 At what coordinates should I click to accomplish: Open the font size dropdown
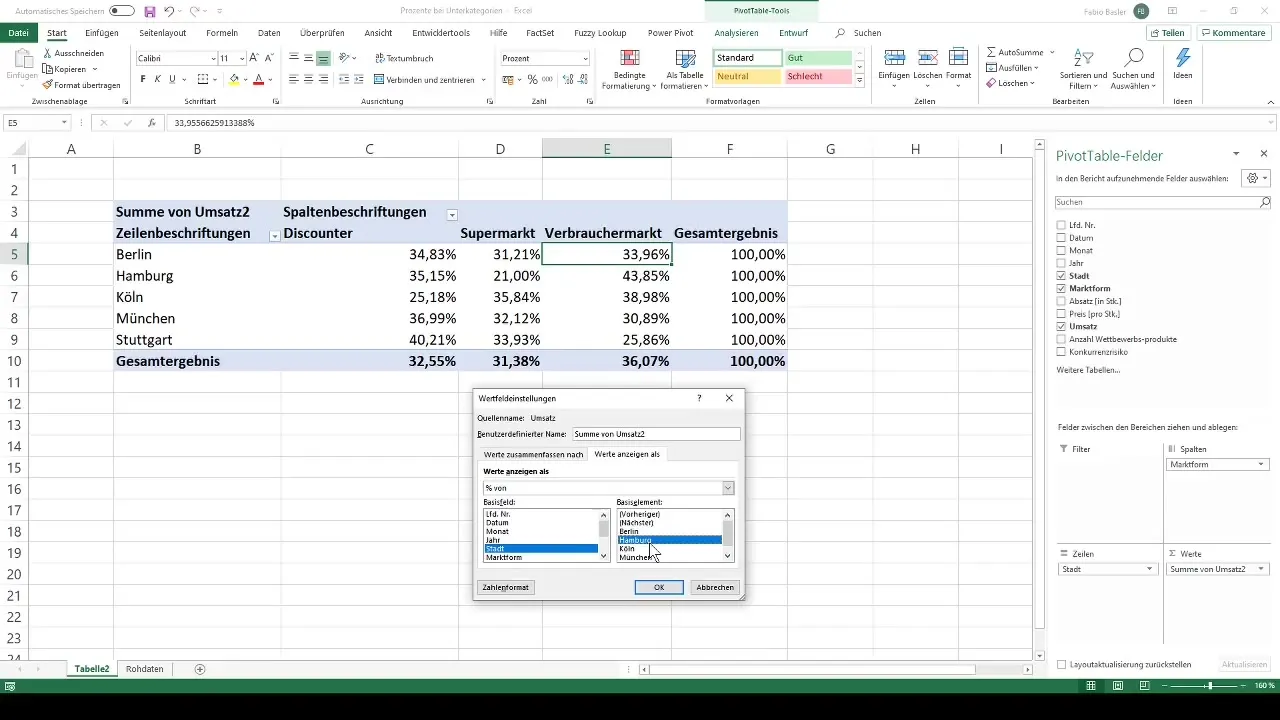pyautogui.click(x=241, y=59)
